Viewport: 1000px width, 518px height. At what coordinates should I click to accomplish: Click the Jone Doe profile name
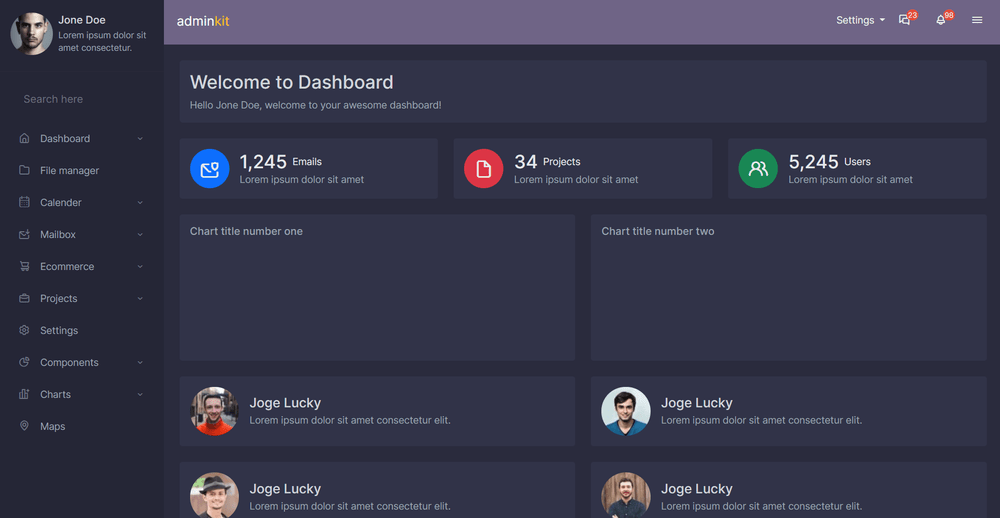pyautogui.click(x=82, y=20)
